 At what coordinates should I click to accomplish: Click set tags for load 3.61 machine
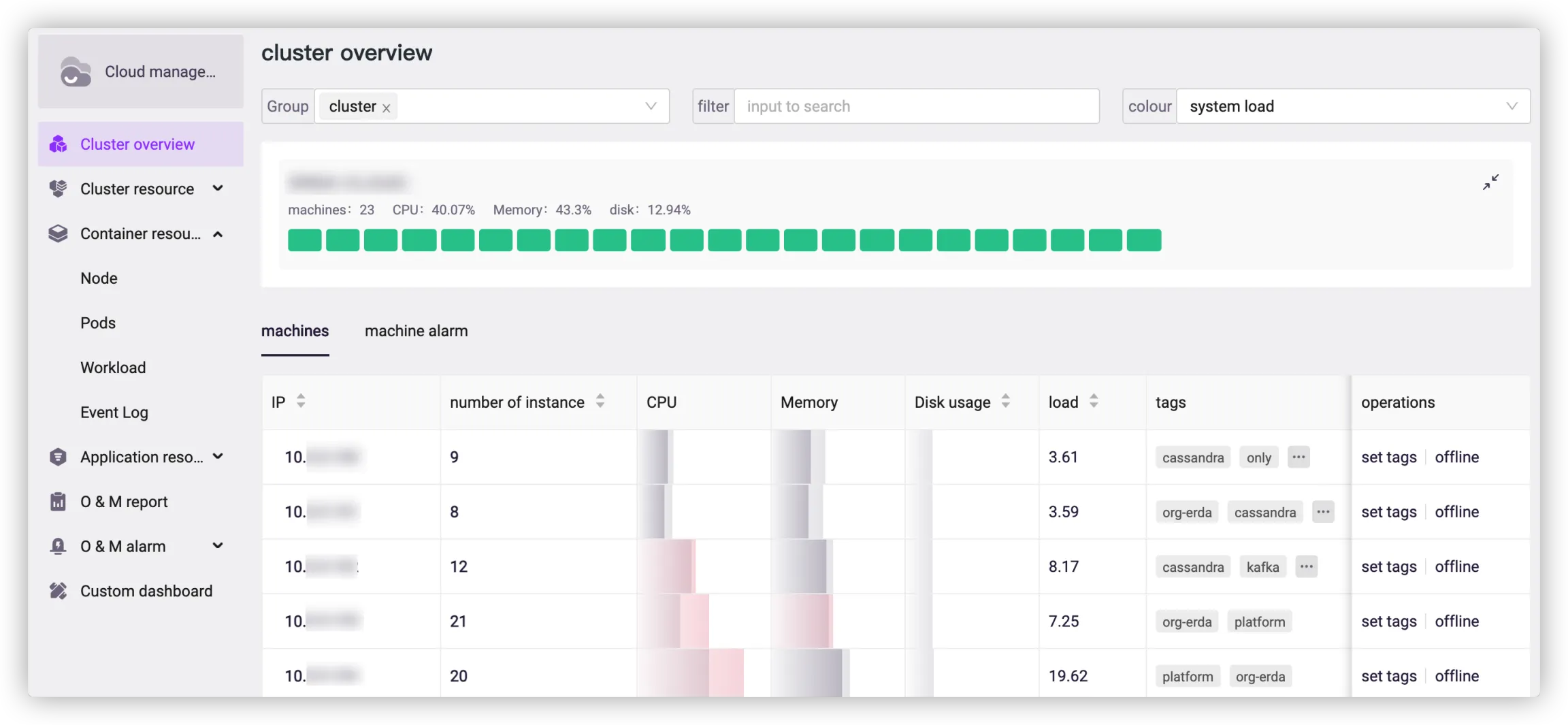click(x=1388, y=457)
